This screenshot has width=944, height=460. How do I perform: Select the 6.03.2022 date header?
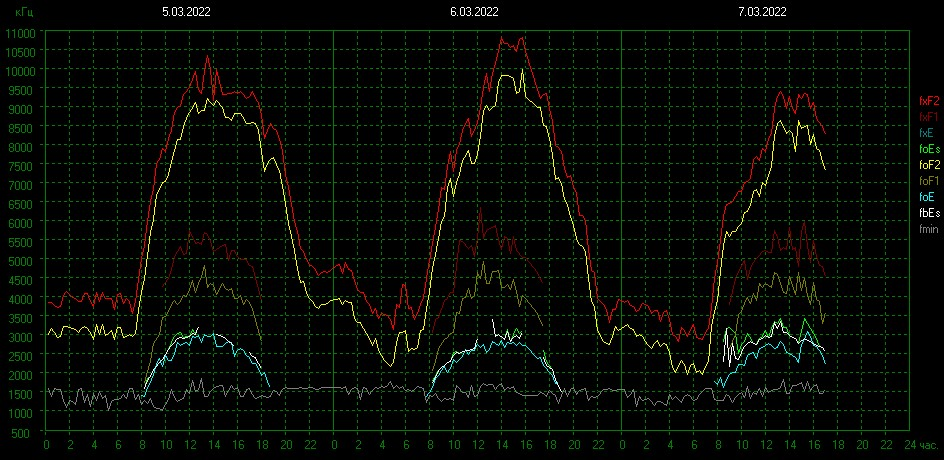475,12
